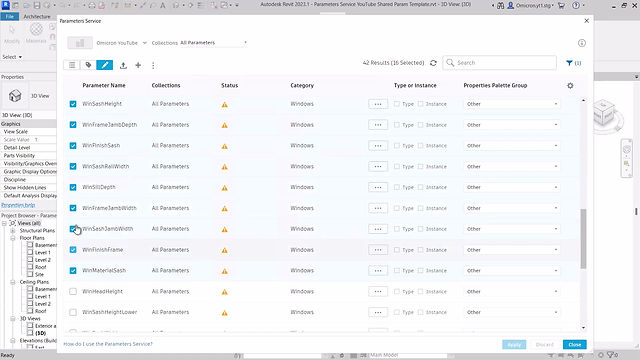
Task: Click the WinFinishFrame parameter name
Action: click(103, 250)
